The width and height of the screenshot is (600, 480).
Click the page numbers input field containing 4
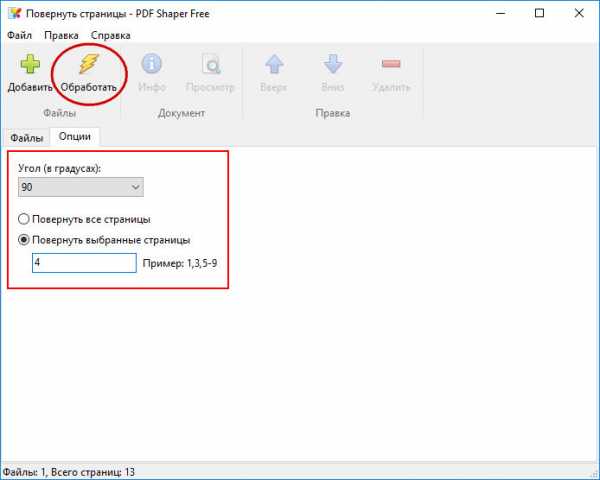tap(84, 263)
